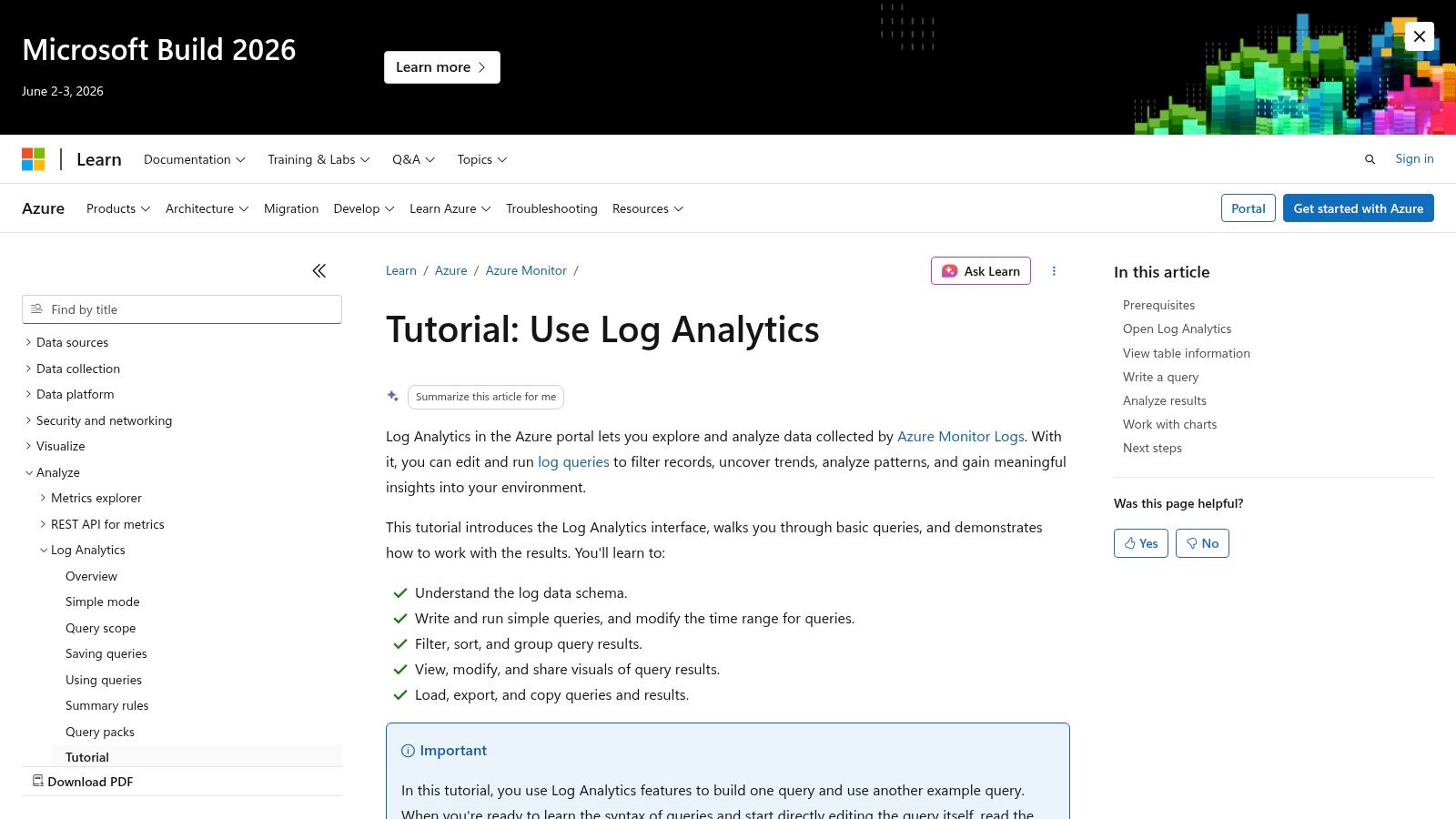Viewport: 1456px width, 819px height.
Task: Open the log queries link
Action: point(573,461)
